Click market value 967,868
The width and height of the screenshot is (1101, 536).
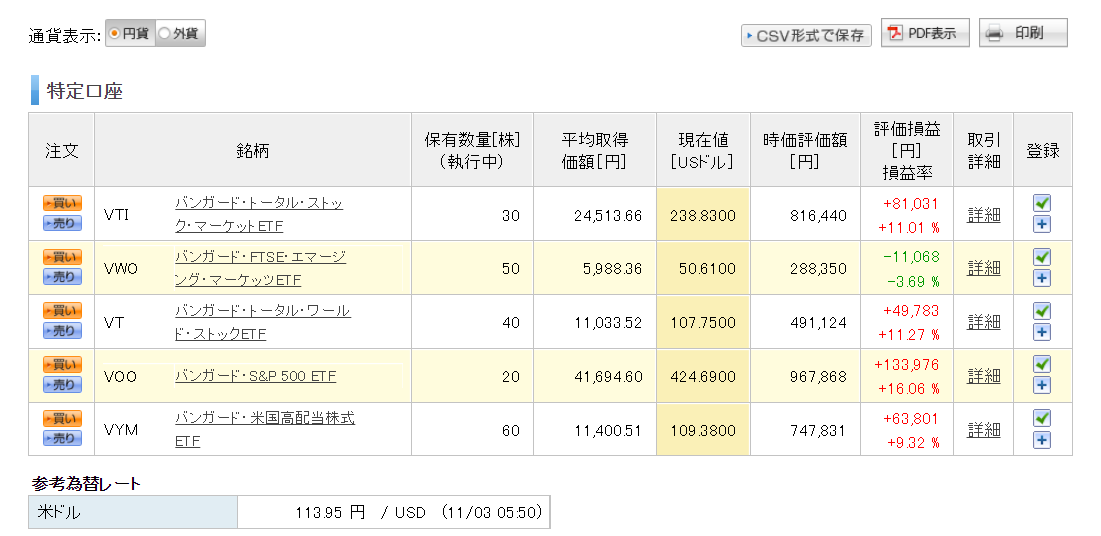[819, 377]
